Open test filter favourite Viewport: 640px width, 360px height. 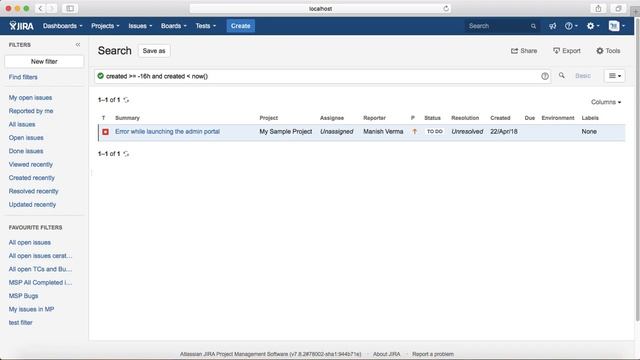pyautogui.click(x=20, y=322)
